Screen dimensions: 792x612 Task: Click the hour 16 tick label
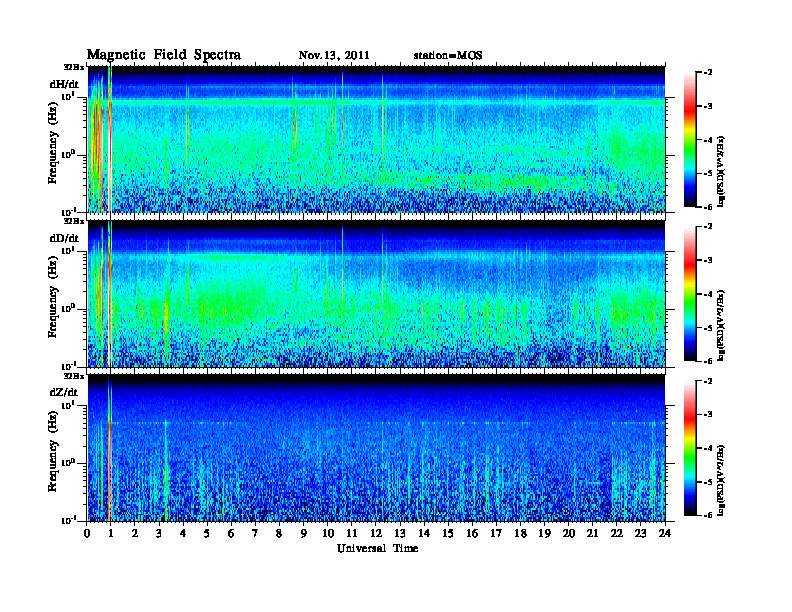pyautogui.click(x=472, y=533)
